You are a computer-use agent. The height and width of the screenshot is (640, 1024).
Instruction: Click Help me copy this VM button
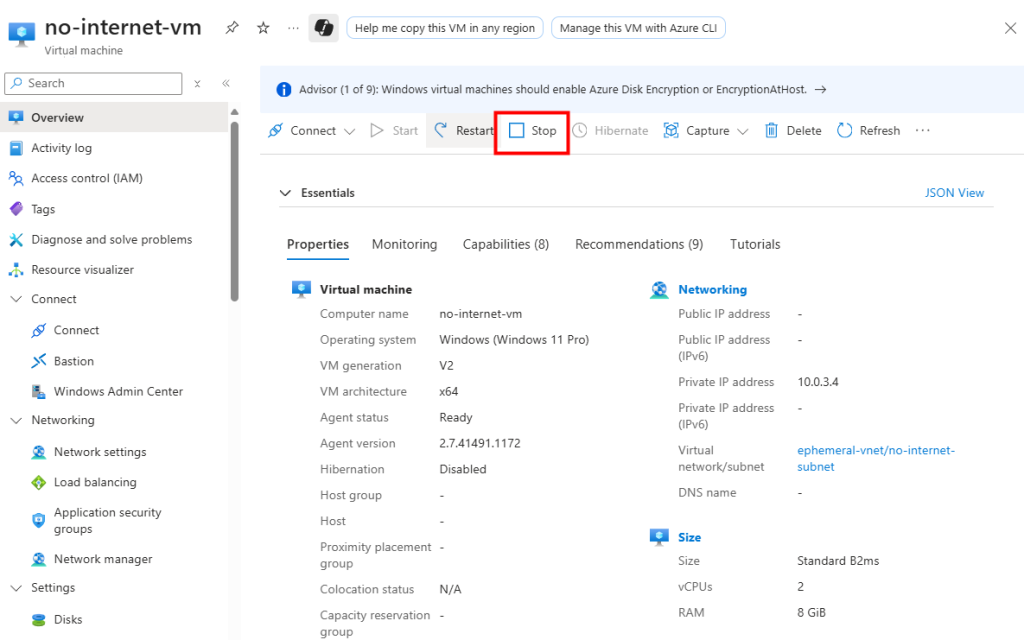pyautogui.click(x=445, y=28)
